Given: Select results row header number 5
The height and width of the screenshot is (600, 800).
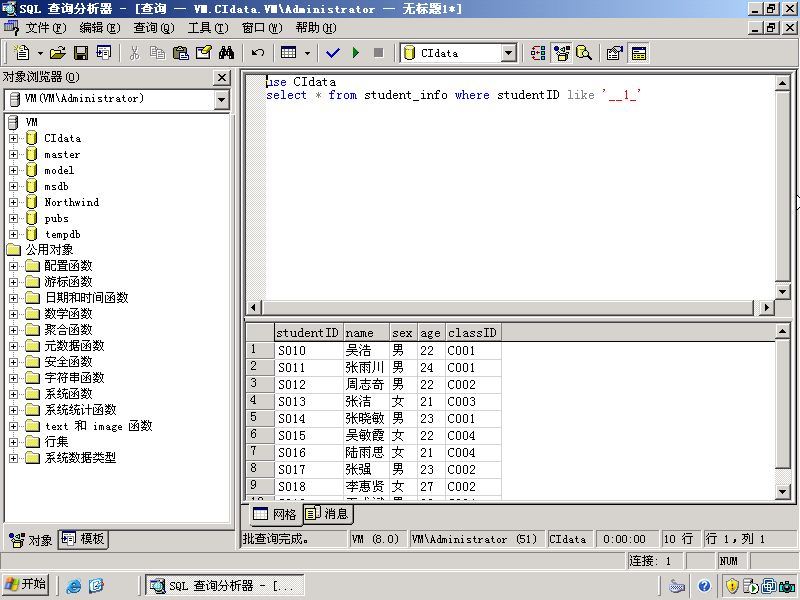Looking at the screenshot, I should (260, 418).
